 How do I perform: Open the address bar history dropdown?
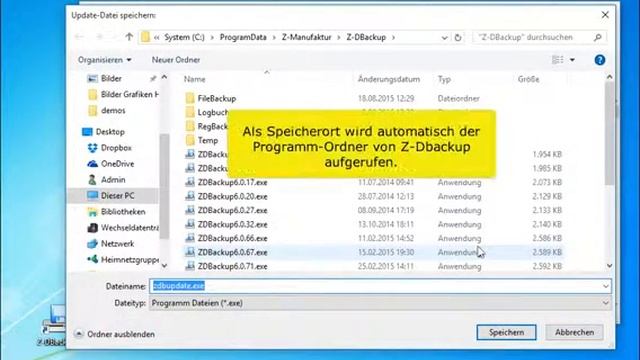(x=444, y=38)
